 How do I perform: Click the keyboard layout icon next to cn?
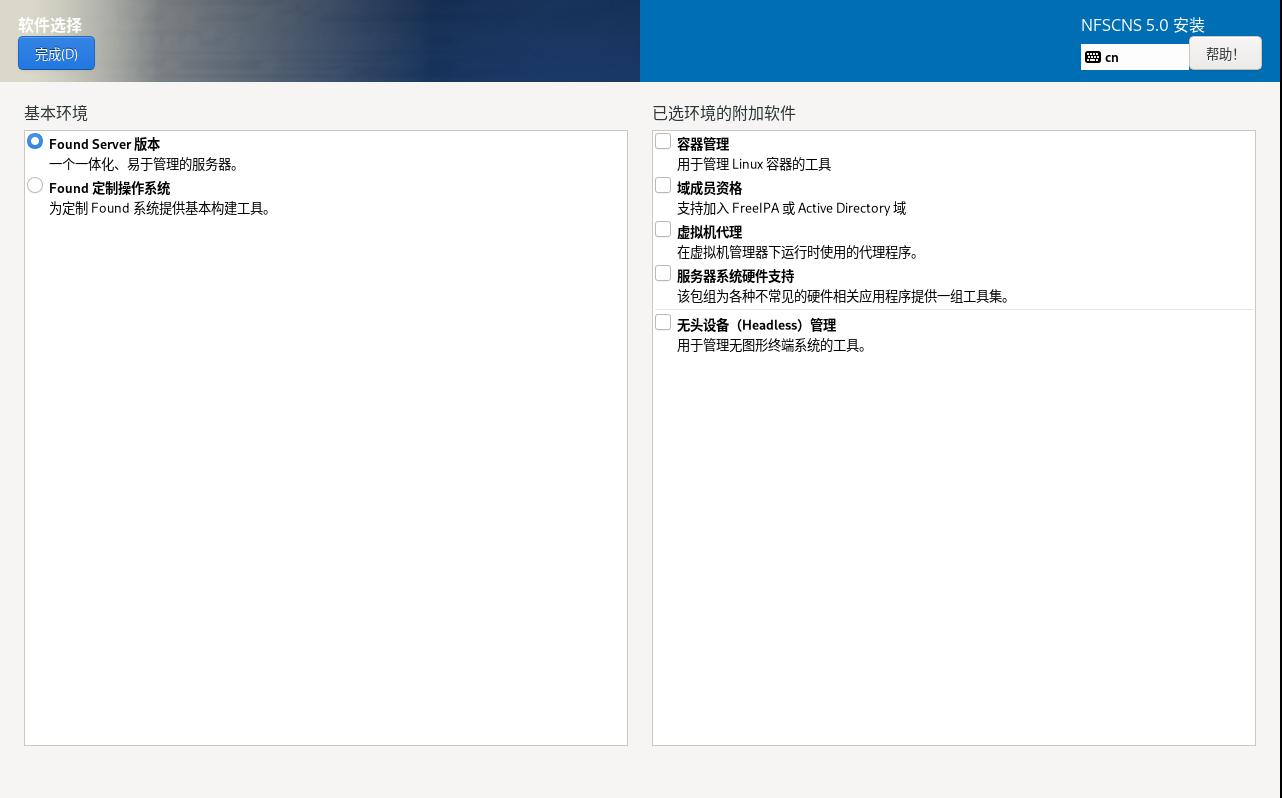(1093, 57)
